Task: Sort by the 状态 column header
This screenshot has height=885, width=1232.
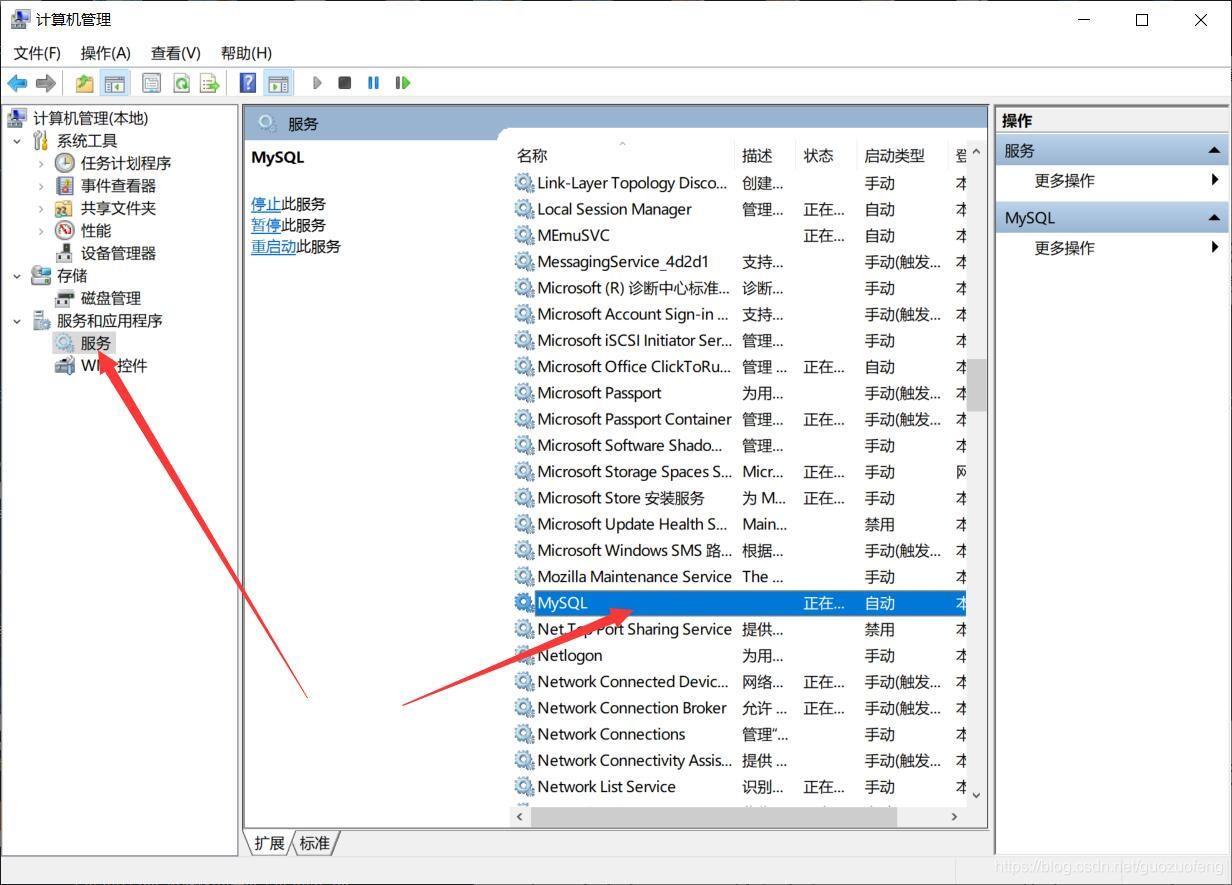Action: 826,155
